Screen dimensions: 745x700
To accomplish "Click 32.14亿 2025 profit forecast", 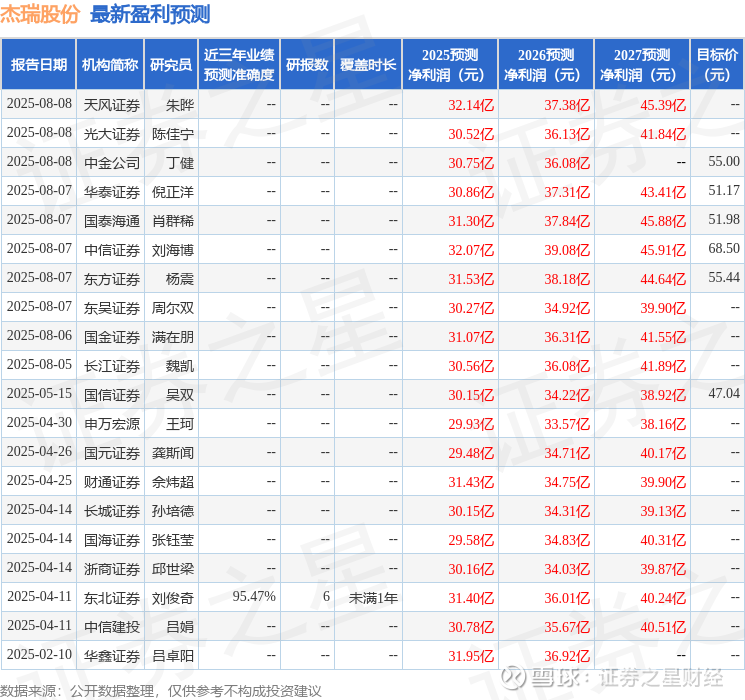I will [x=471, y=105].
